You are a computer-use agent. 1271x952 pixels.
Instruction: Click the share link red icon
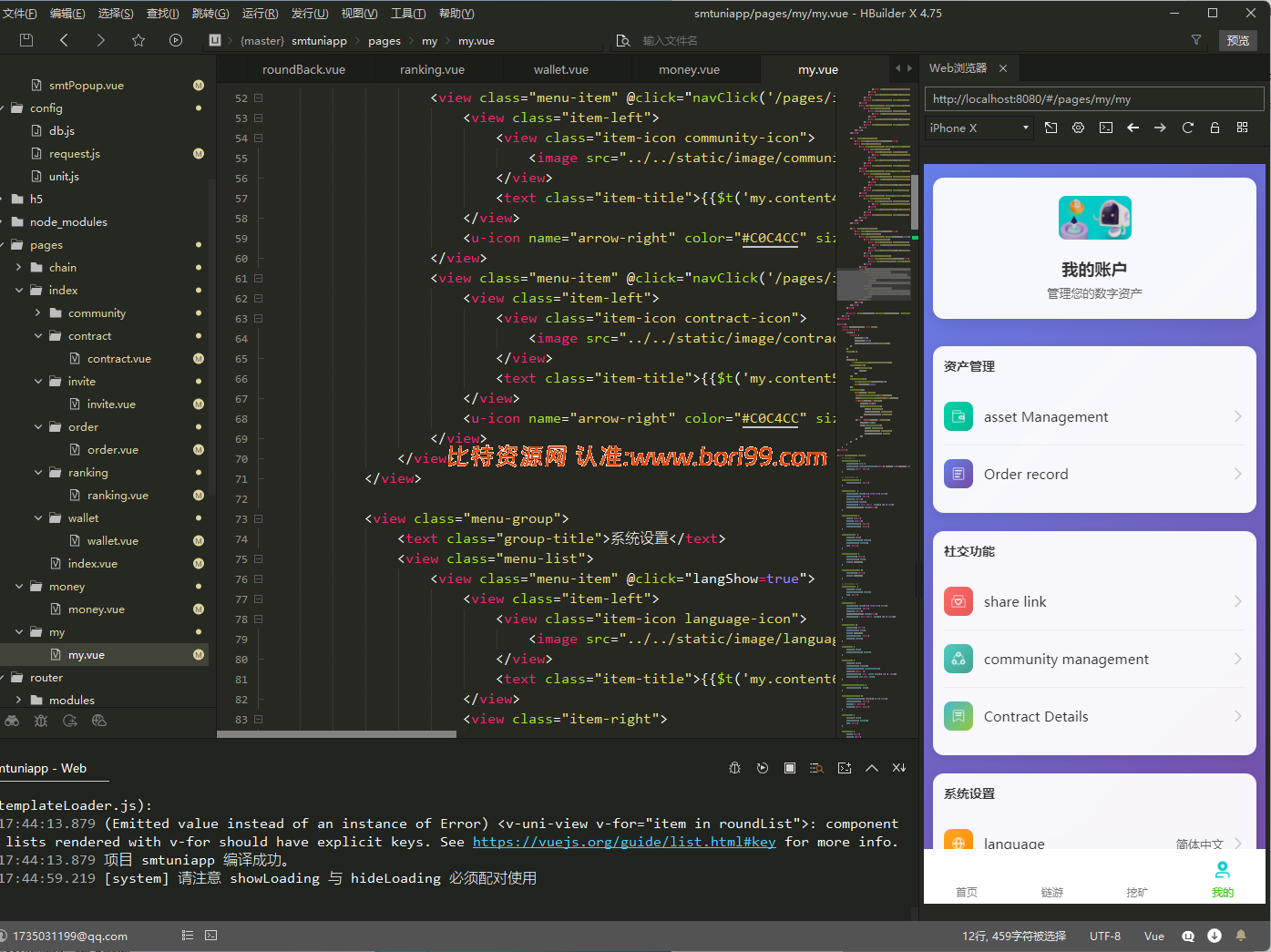point(958,602)
